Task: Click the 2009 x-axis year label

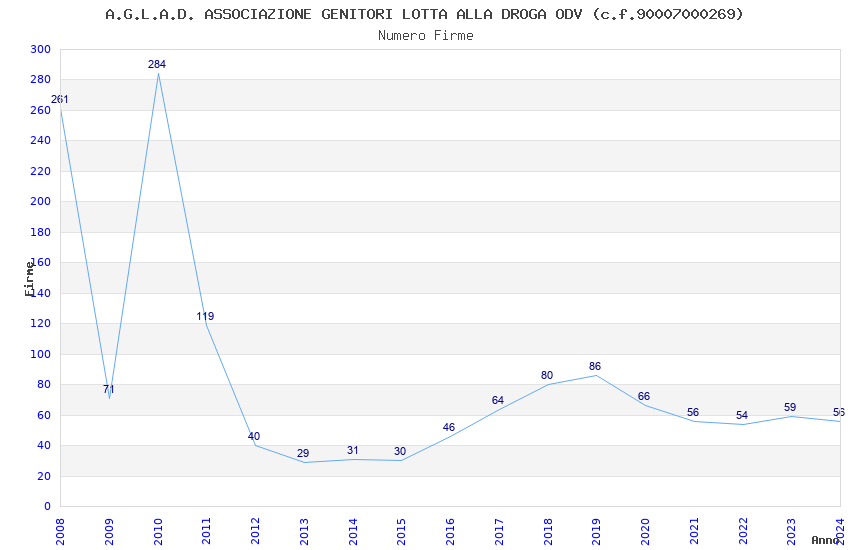Action: click(x=109, y=531)
